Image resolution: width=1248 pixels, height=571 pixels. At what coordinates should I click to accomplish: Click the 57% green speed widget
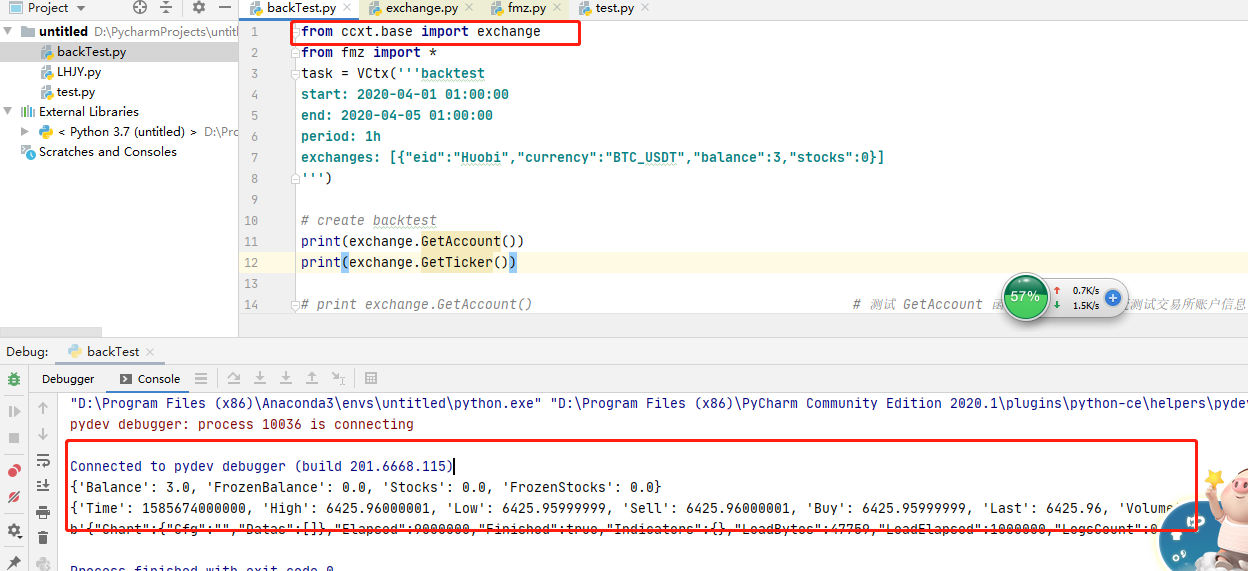click(1025, 297)
